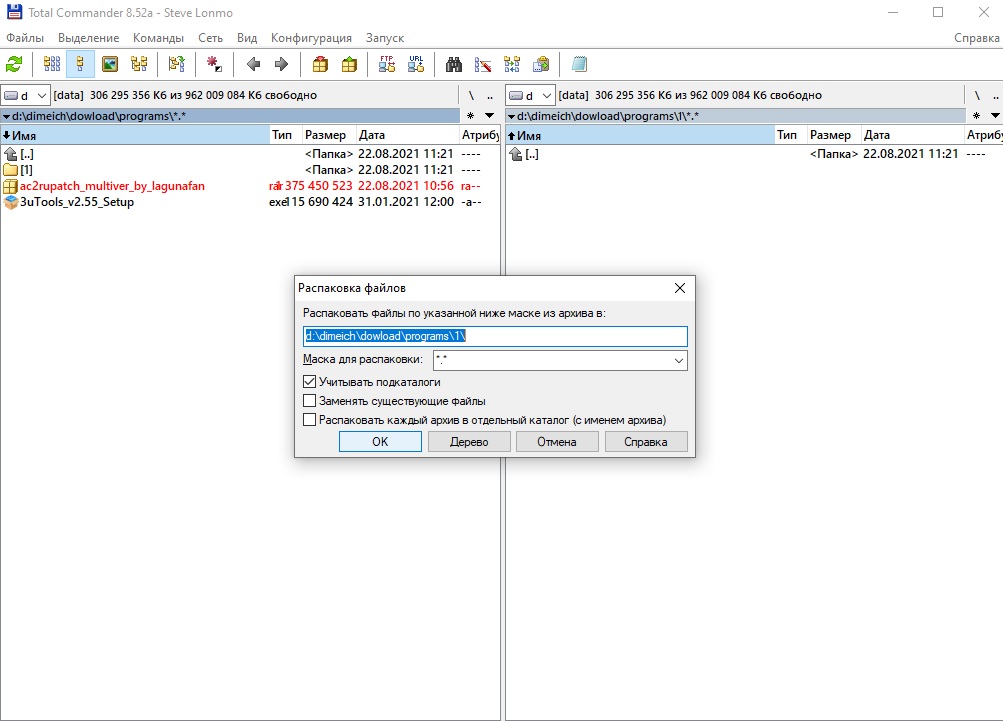
Task: Click the [1] folder icon in left panel
Action: 10,170
